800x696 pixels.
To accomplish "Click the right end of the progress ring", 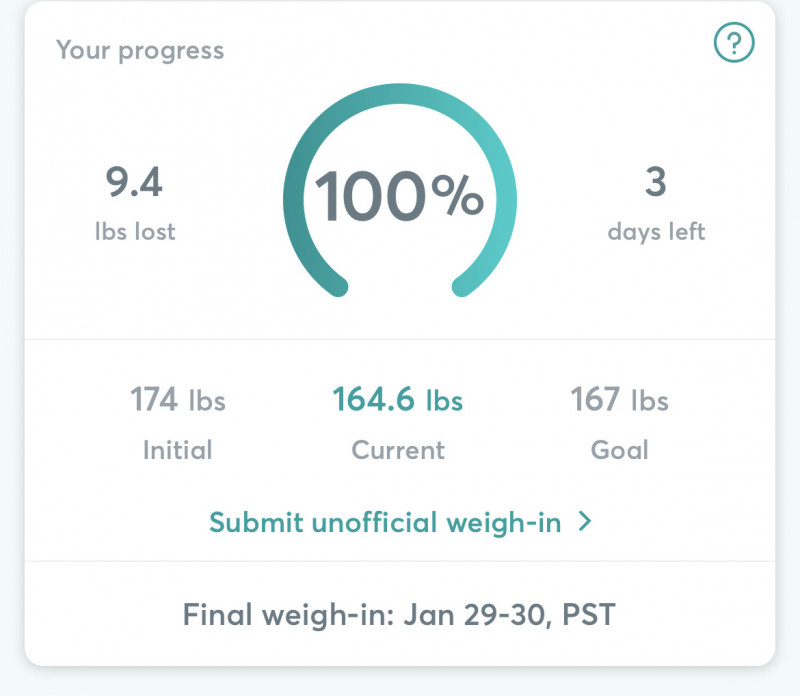I will coord(463,287).
